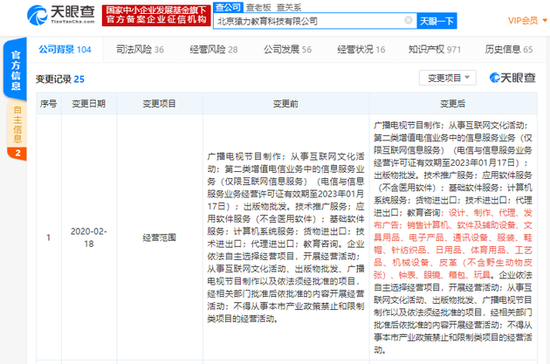Clear the search box with the X icon

408,20
